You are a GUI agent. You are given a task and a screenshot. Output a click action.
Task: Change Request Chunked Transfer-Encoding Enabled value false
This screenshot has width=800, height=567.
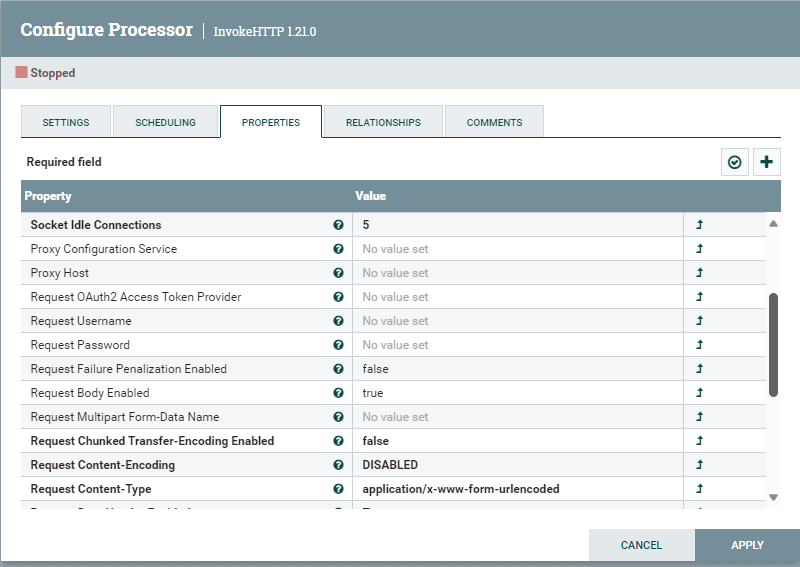pyautogui.click(x=517, y=440)
